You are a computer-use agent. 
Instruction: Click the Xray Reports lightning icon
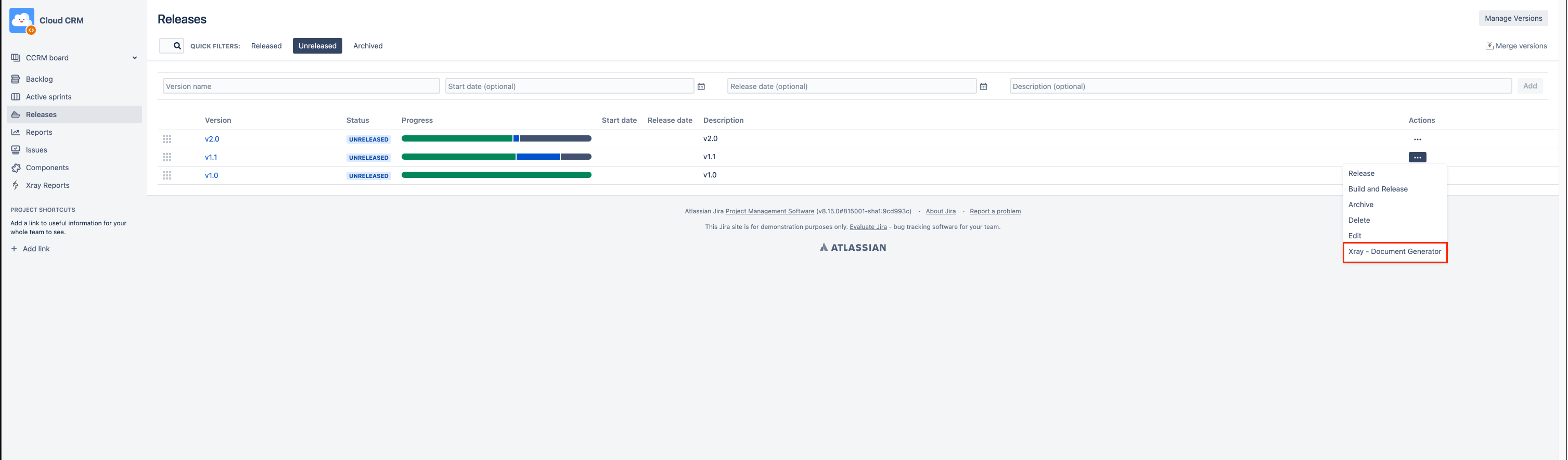coord(16,185)
